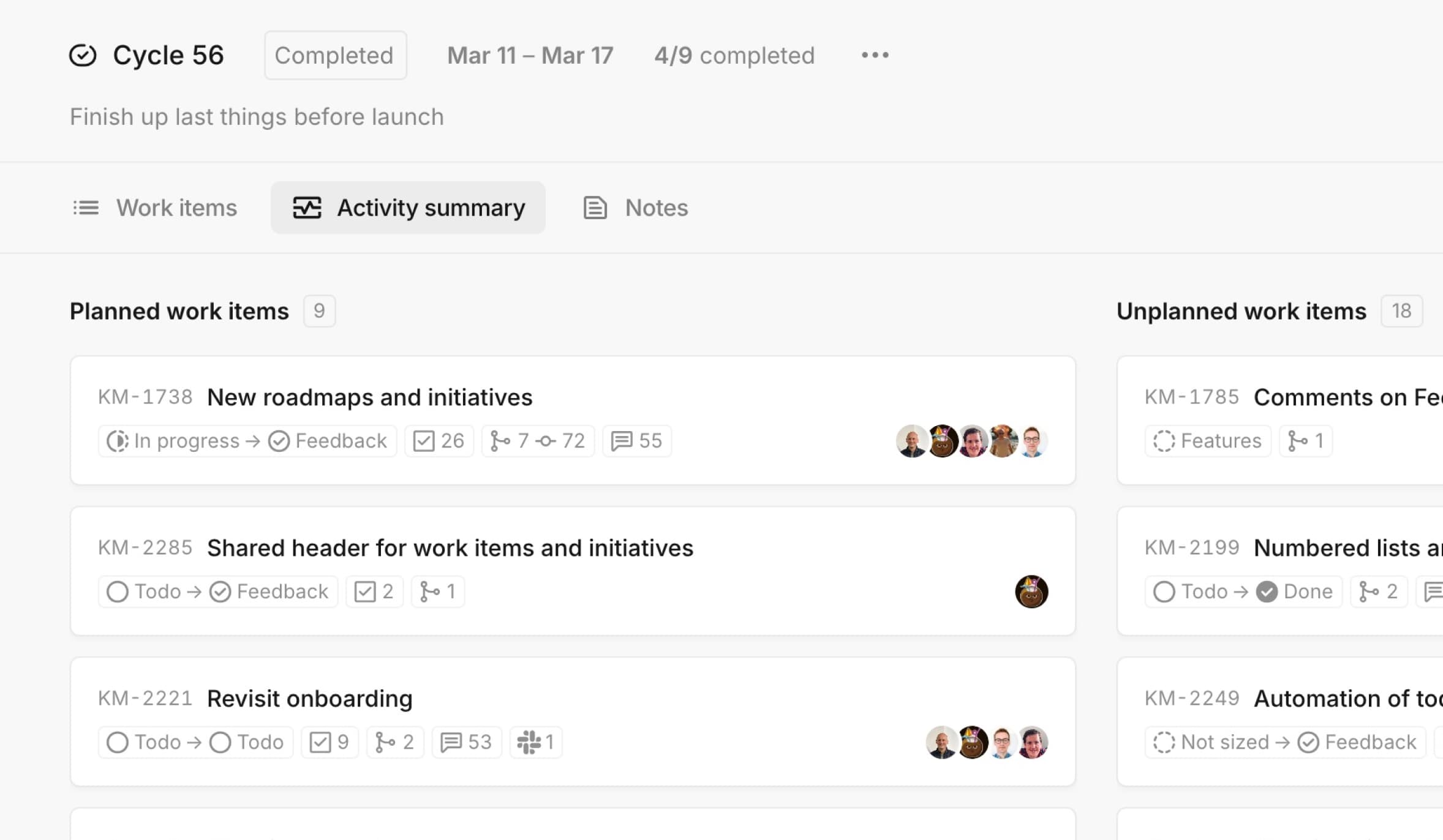Click the In progress to Feedback status badge
Viewport: 1443px width, 840px height.
coord(247,441)
